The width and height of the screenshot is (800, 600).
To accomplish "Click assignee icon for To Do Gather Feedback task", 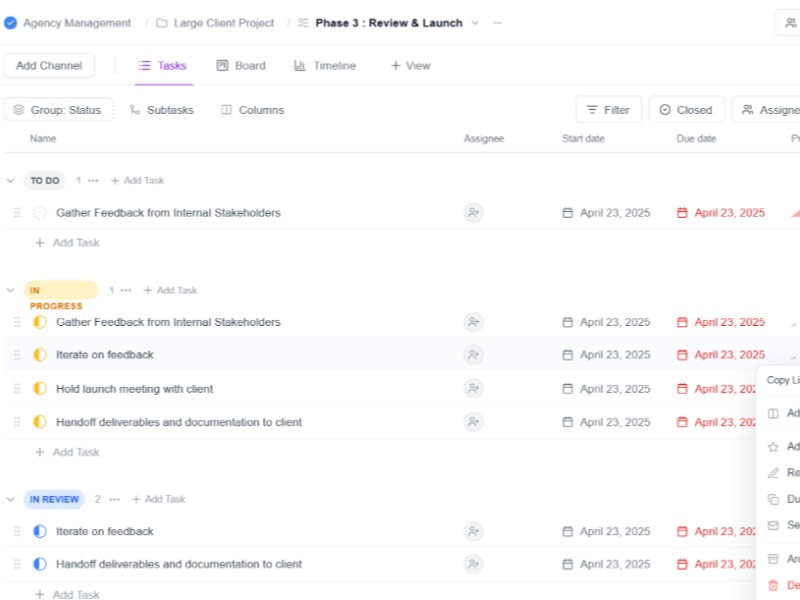I will [473, 213].
